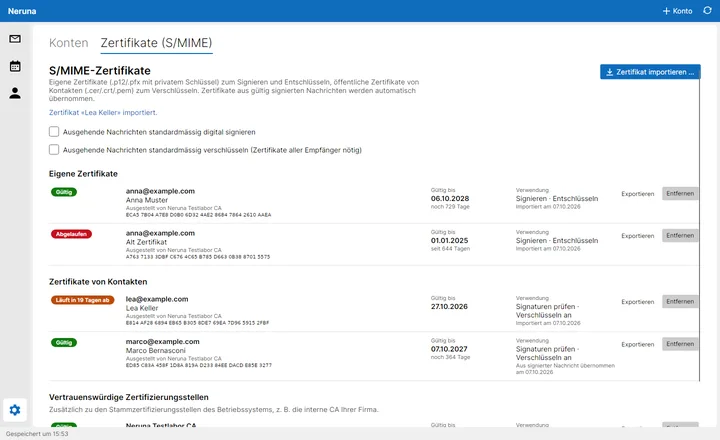The image size is (720, 440).
Task: Export the Anna Muster certificate
Action: 637,194
